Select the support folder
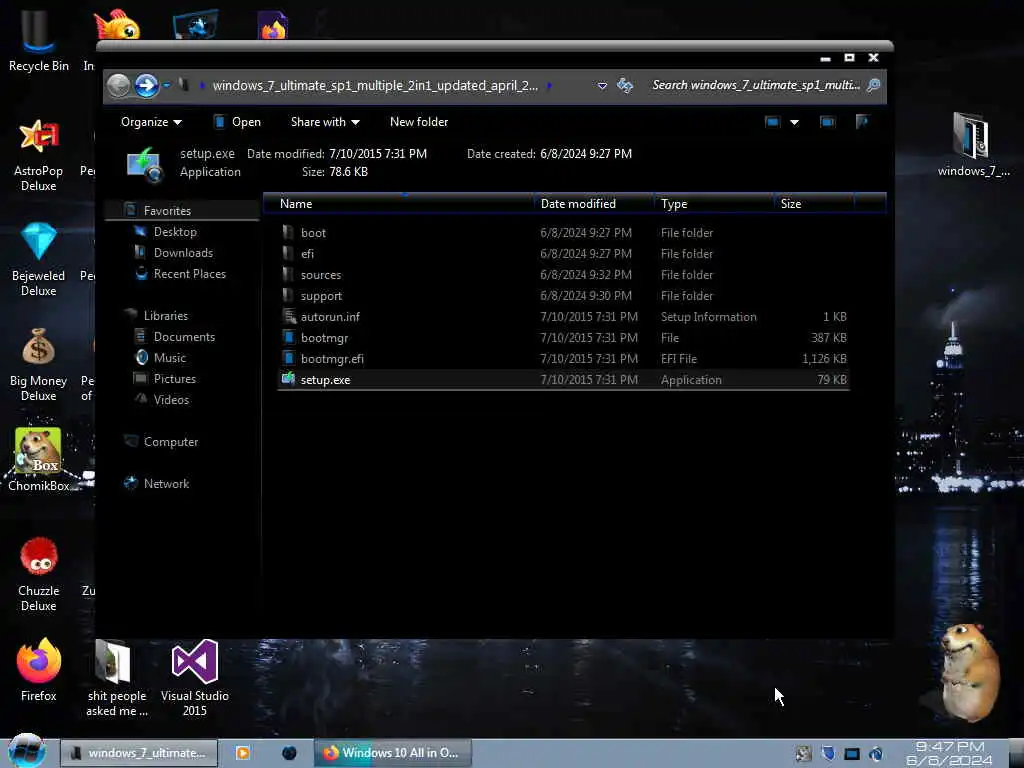 pyautogui.click(x=564, y=296)
